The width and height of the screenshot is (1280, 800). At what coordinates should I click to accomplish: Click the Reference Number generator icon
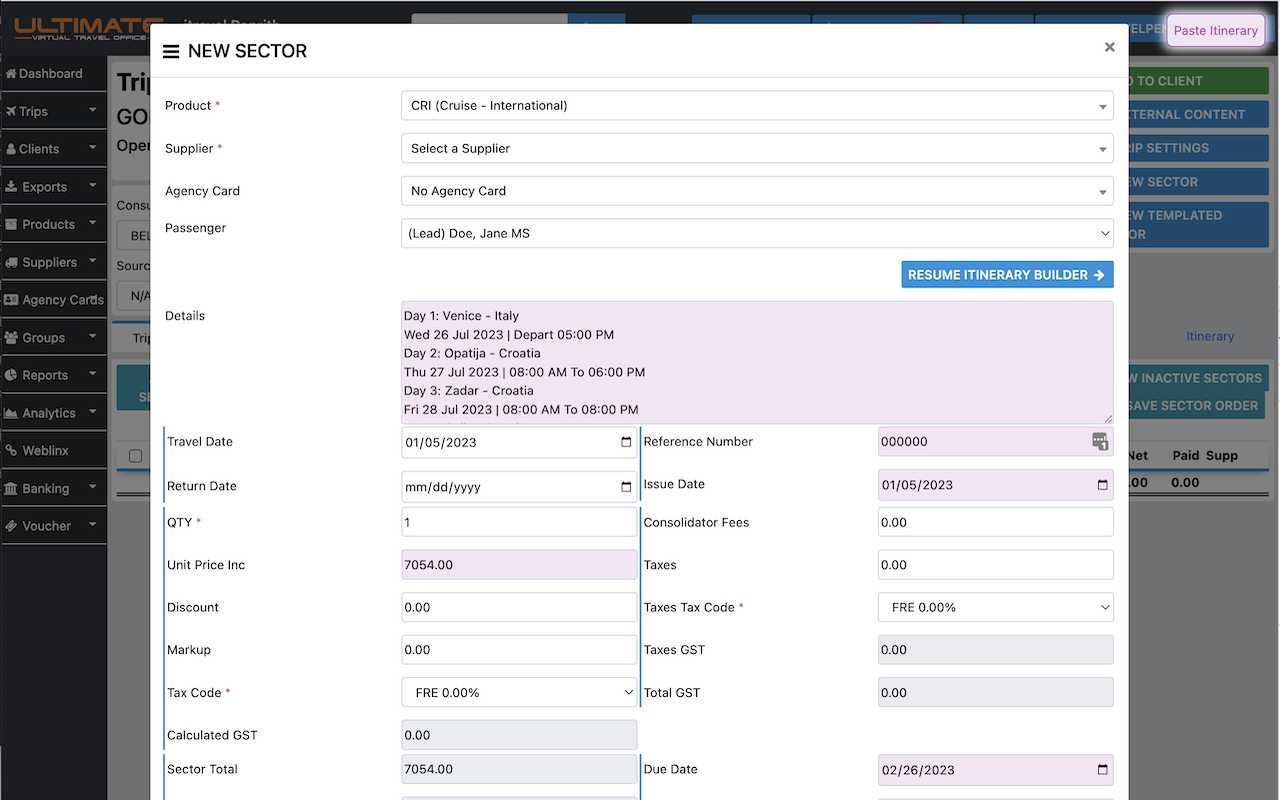pyautogui.click(x=1099, y=442)
